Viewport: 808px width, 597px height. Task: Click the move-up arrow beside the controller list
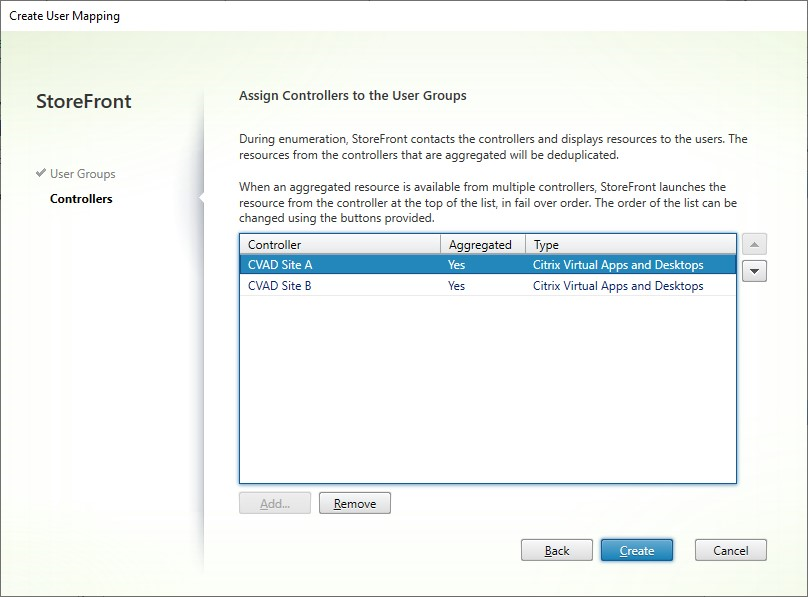point(754,243)
